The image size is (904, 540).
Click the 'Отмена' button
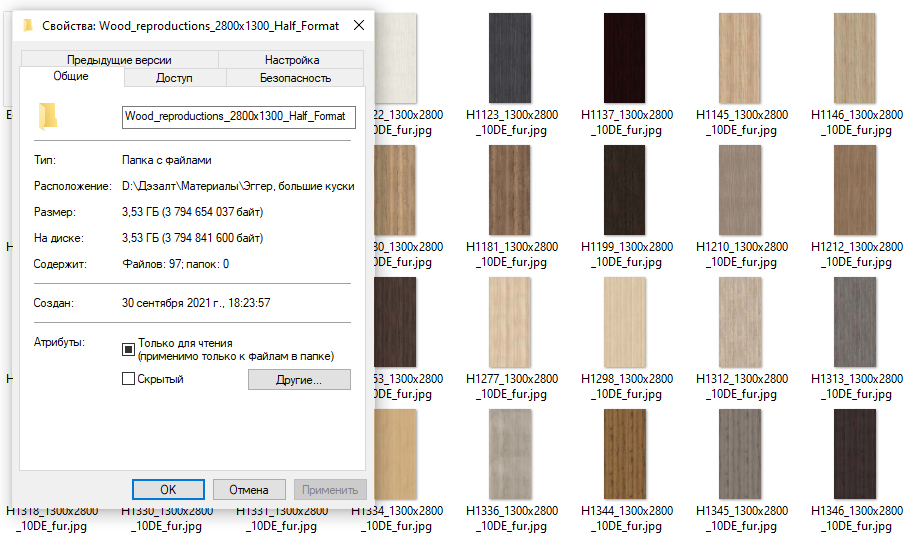pyautogui.click(x=248, y=490)
